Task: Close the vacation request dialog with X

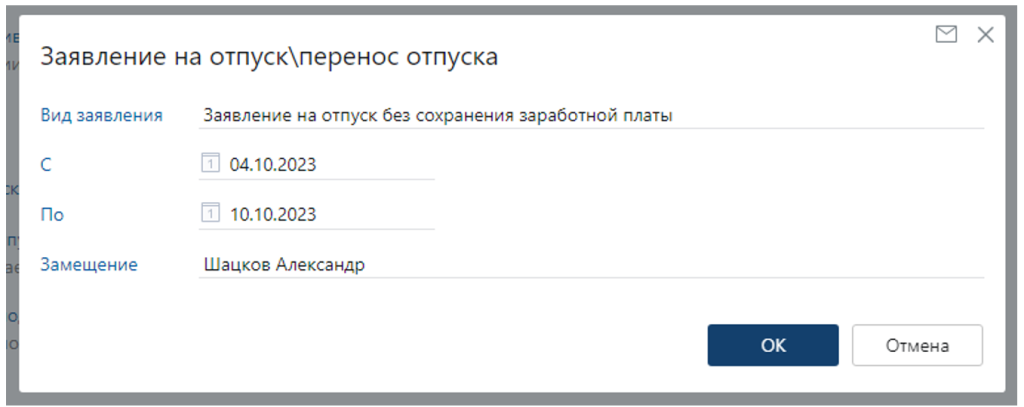Action: pos(985,35)
